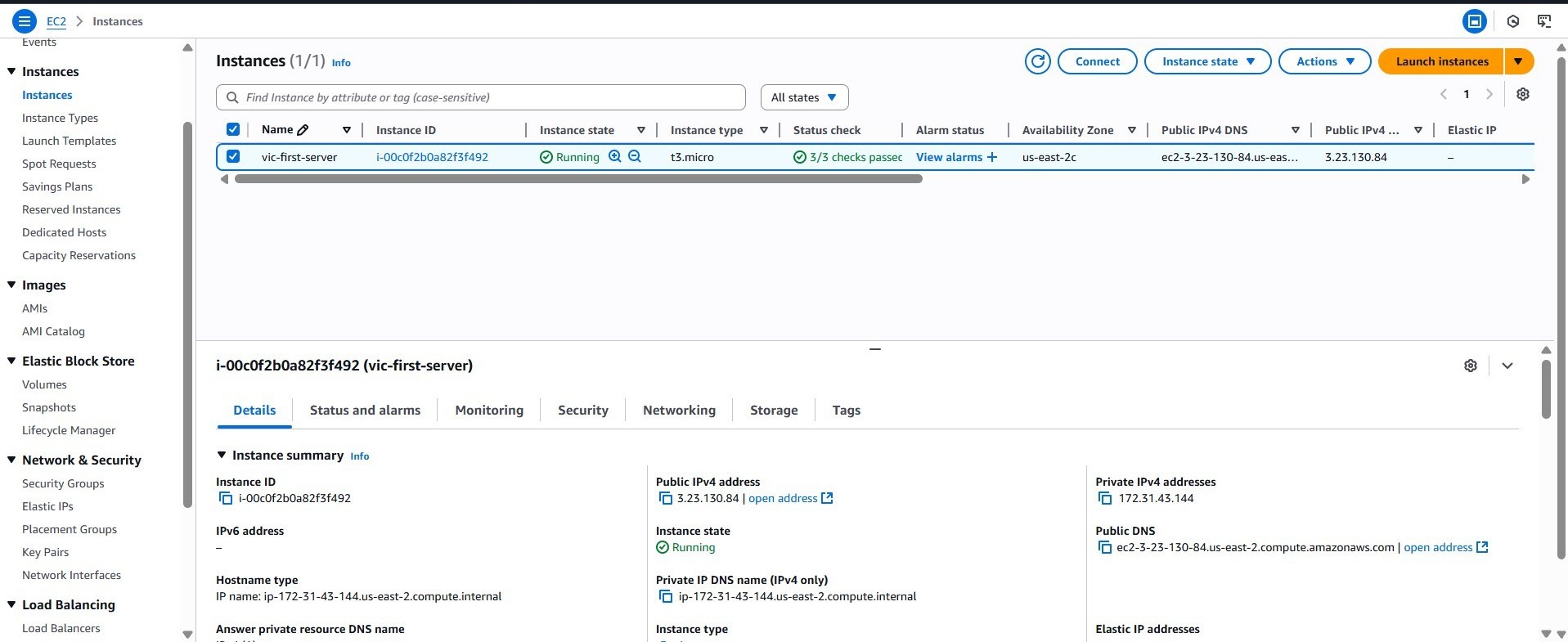The width and height of the screenshot is (1568, 642).
Task: Click the View alarms link
Action: (949, 157)
